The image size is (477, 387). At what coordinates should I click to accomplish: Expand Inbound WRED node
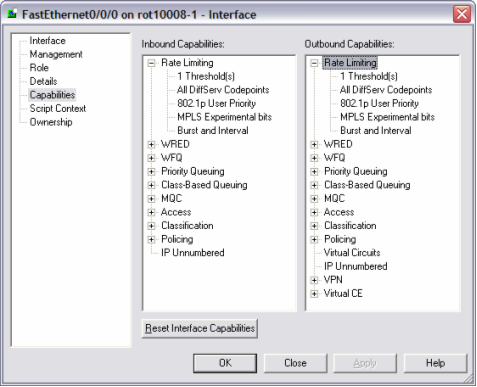tap(151, 144)
